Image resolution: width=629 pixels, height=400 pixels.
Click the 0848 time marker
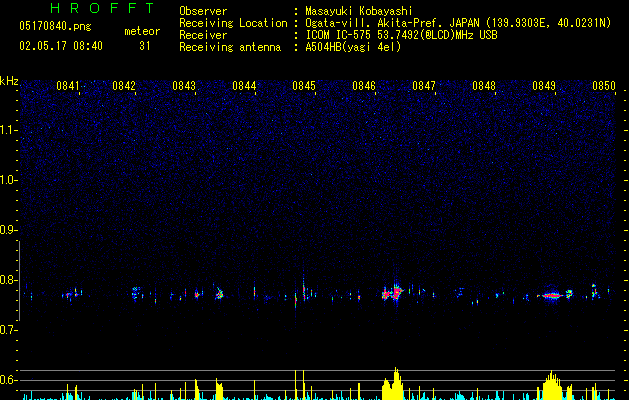484,85
